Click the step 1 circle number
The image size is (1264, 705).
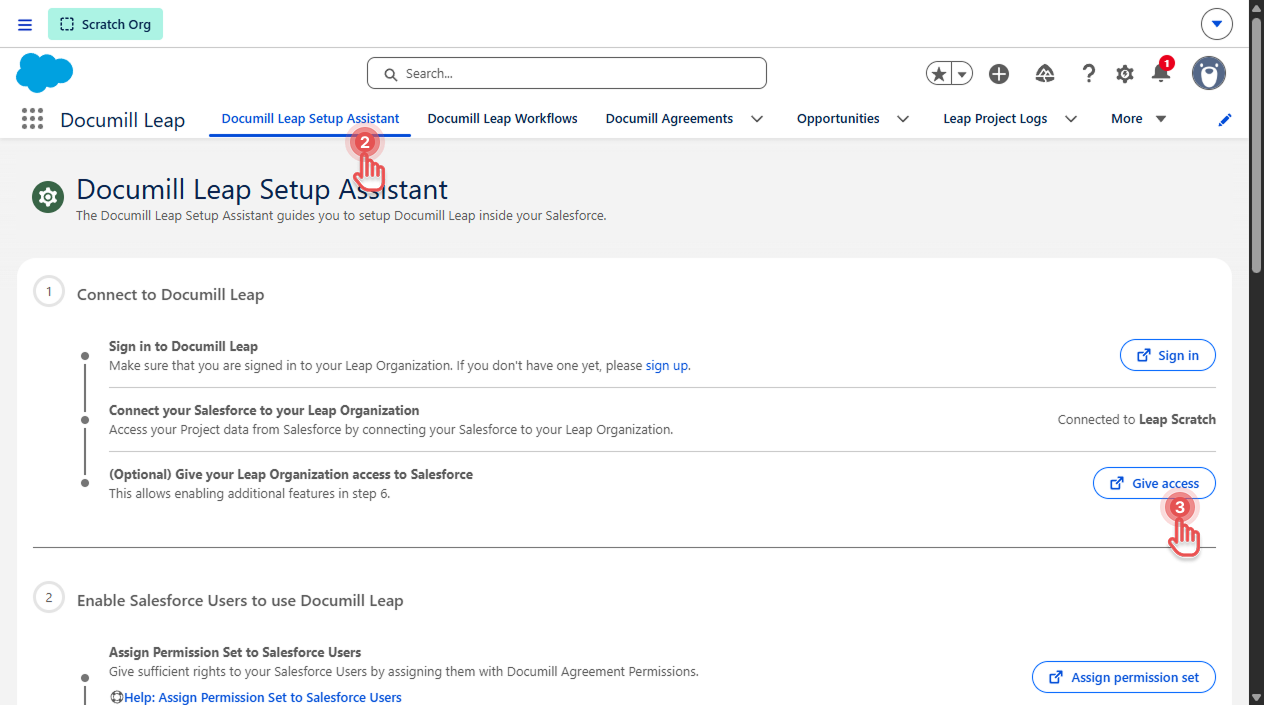48,292
